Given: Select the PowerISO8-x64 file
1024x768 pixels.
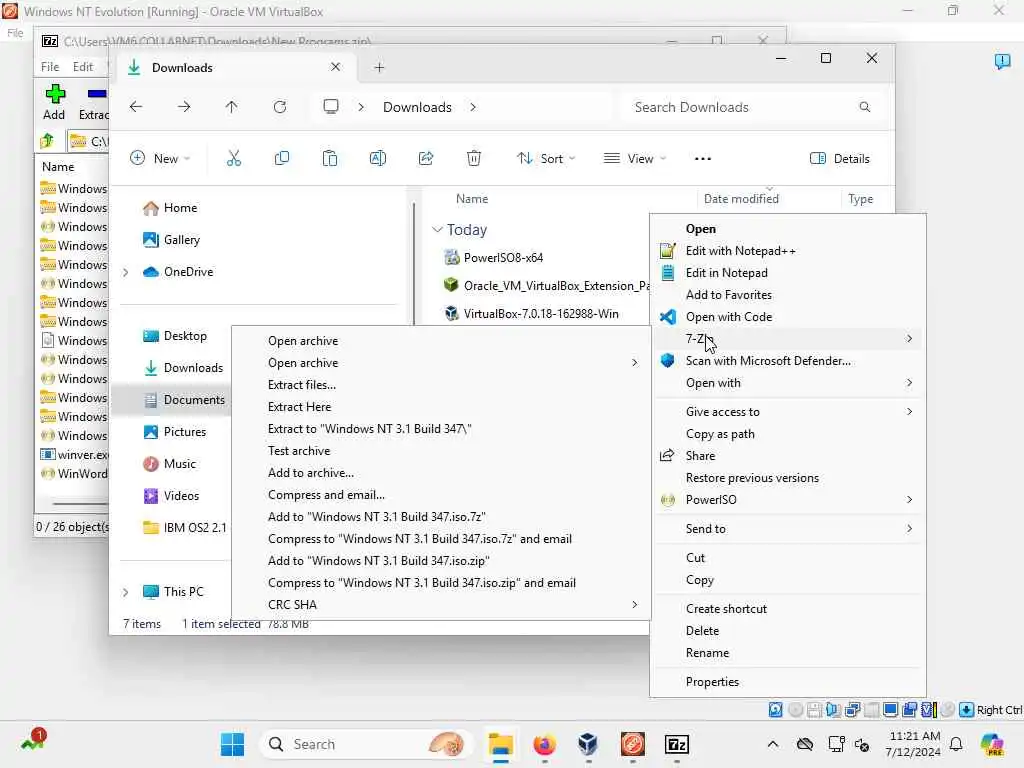Looking at the screenshot, I should (x=503, y=258).
